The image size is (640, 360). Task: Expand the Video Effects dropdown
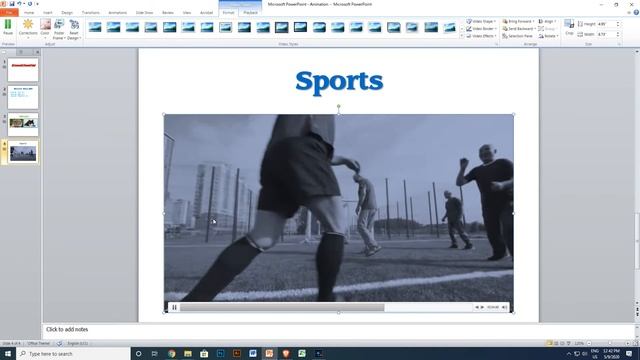pyautogui.click(x=481, y=36)
